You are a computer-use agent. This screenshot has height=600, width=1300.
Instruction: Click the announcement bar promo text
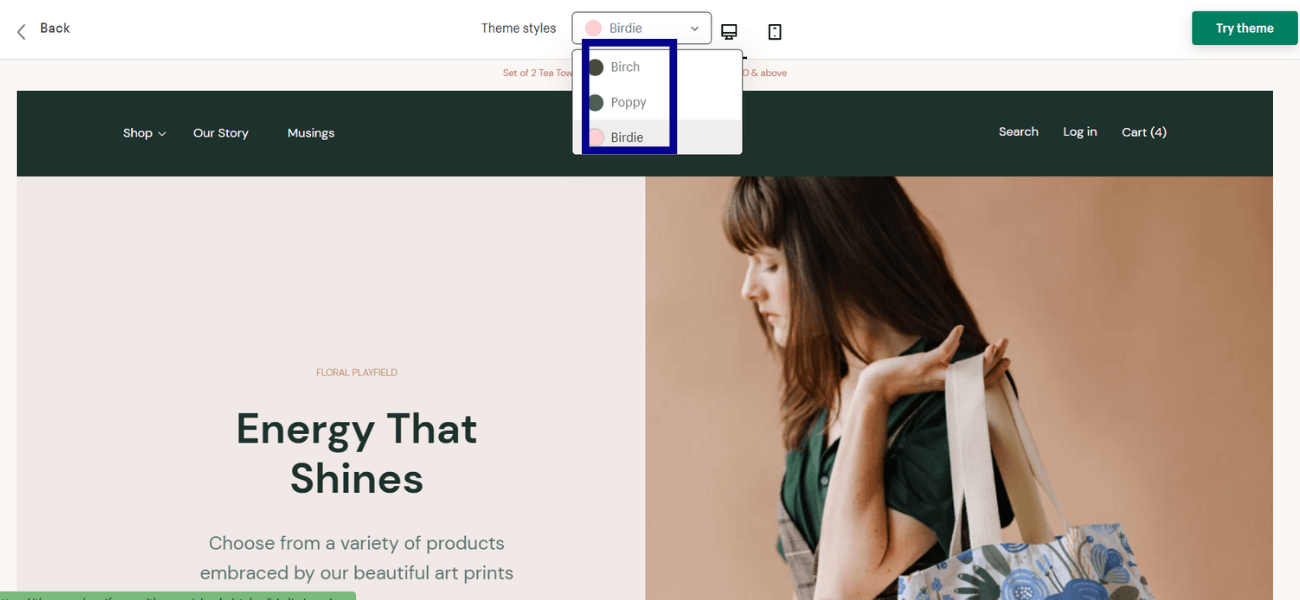645,73
